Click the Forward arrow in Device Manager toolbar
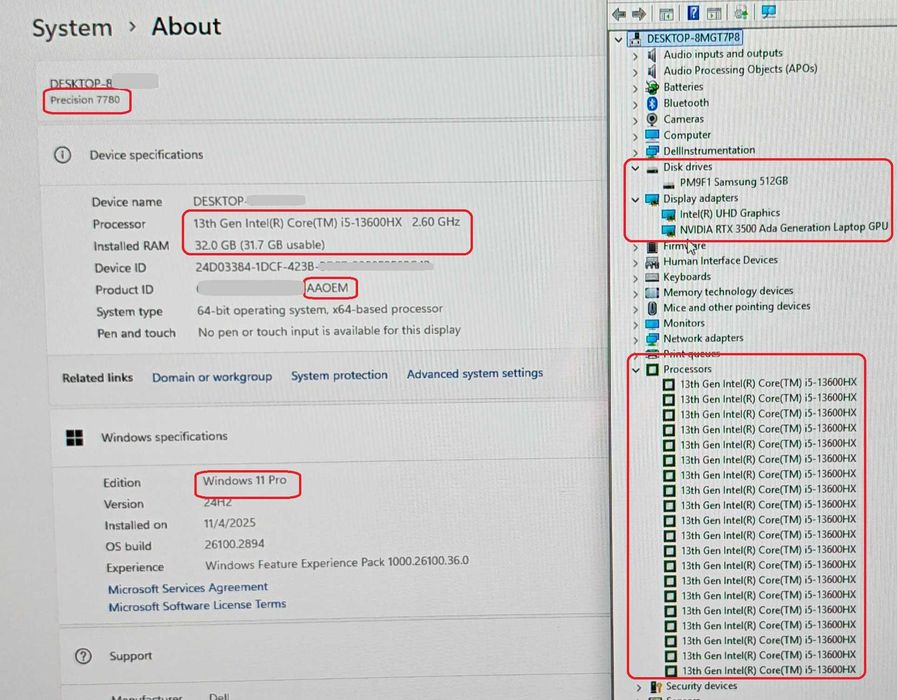This screenshot has width=897, height=700. (x=639, y=14)
